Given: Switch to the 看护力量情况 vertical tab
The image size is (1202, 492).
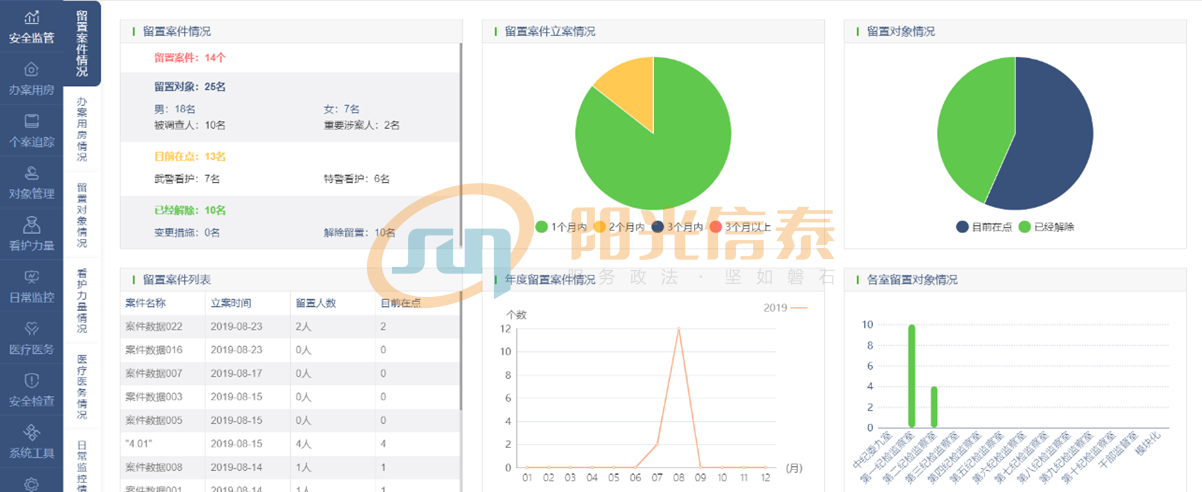Looking at the screenshot, I should (82, 300).
